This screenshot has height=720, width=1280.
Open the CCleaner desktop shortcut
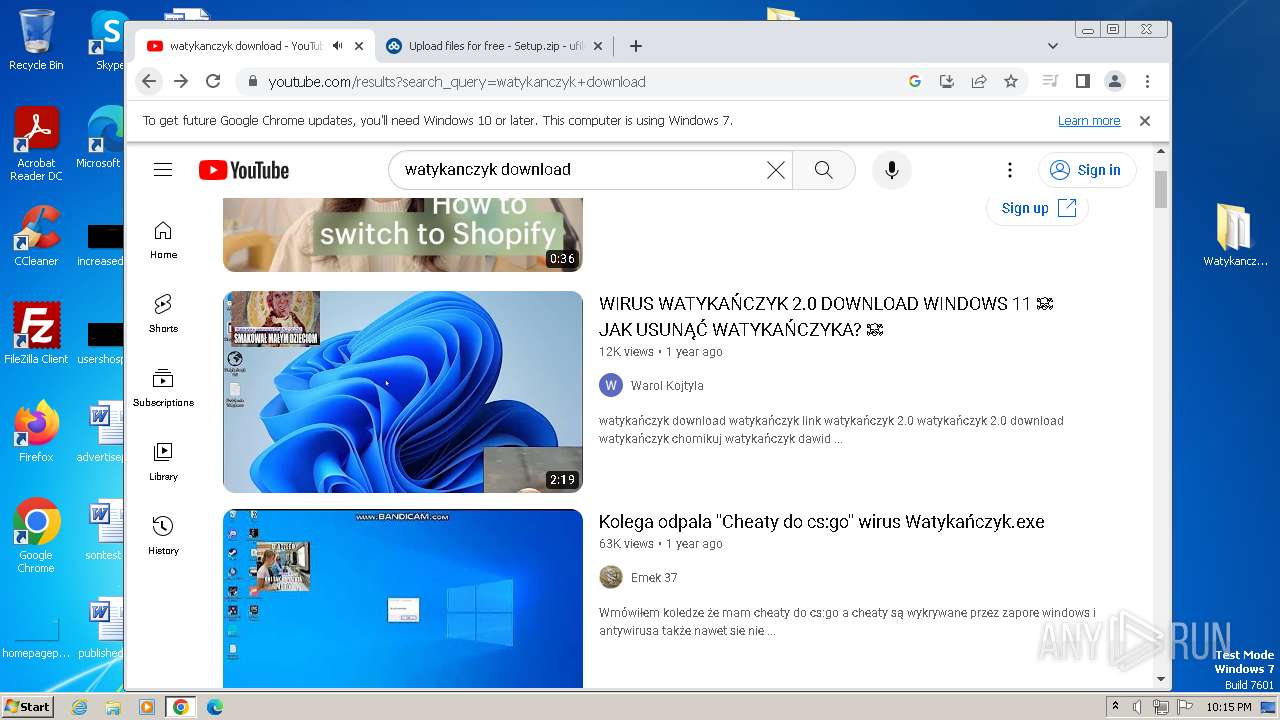tap(36, 236)
